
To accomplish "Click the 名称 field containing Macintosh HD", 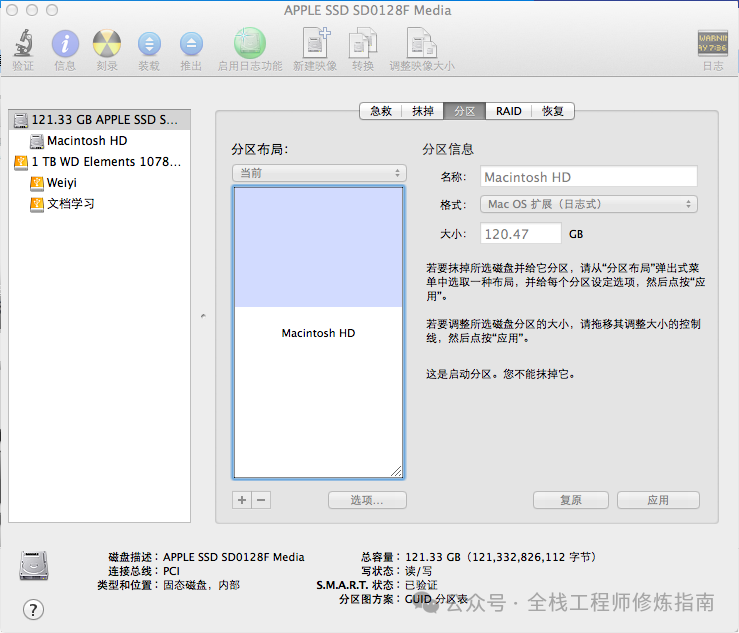I will (589, 177).
